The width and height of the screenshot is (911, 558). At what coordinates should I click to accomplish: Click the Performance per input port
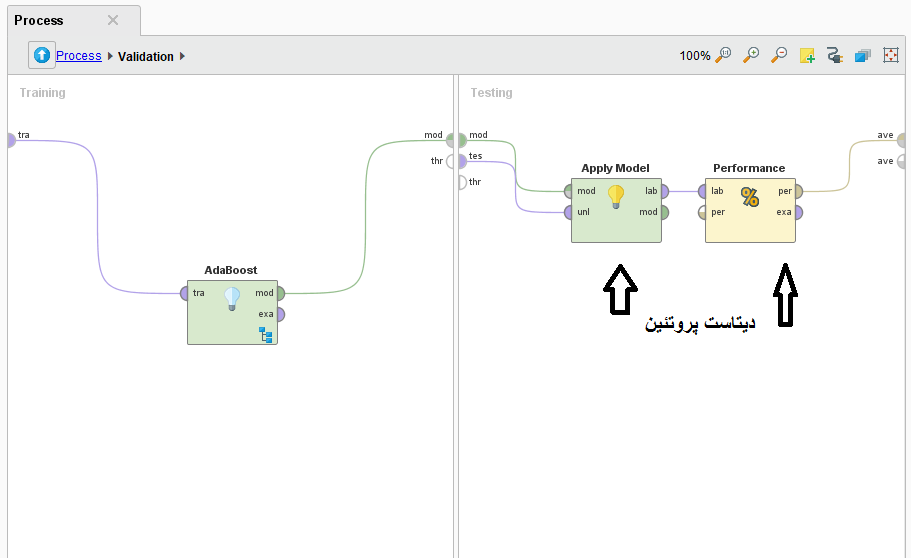(x=703, y=212)
